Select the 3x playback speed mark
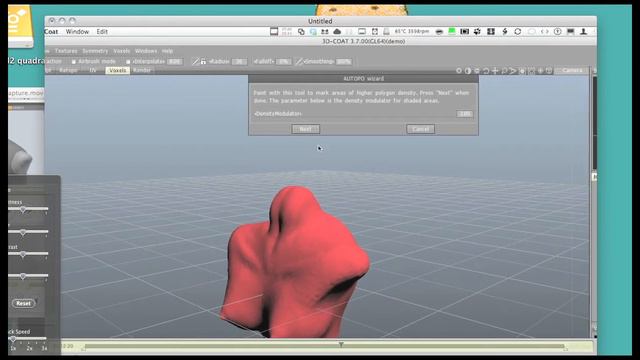640x360 pixels. 44,349
